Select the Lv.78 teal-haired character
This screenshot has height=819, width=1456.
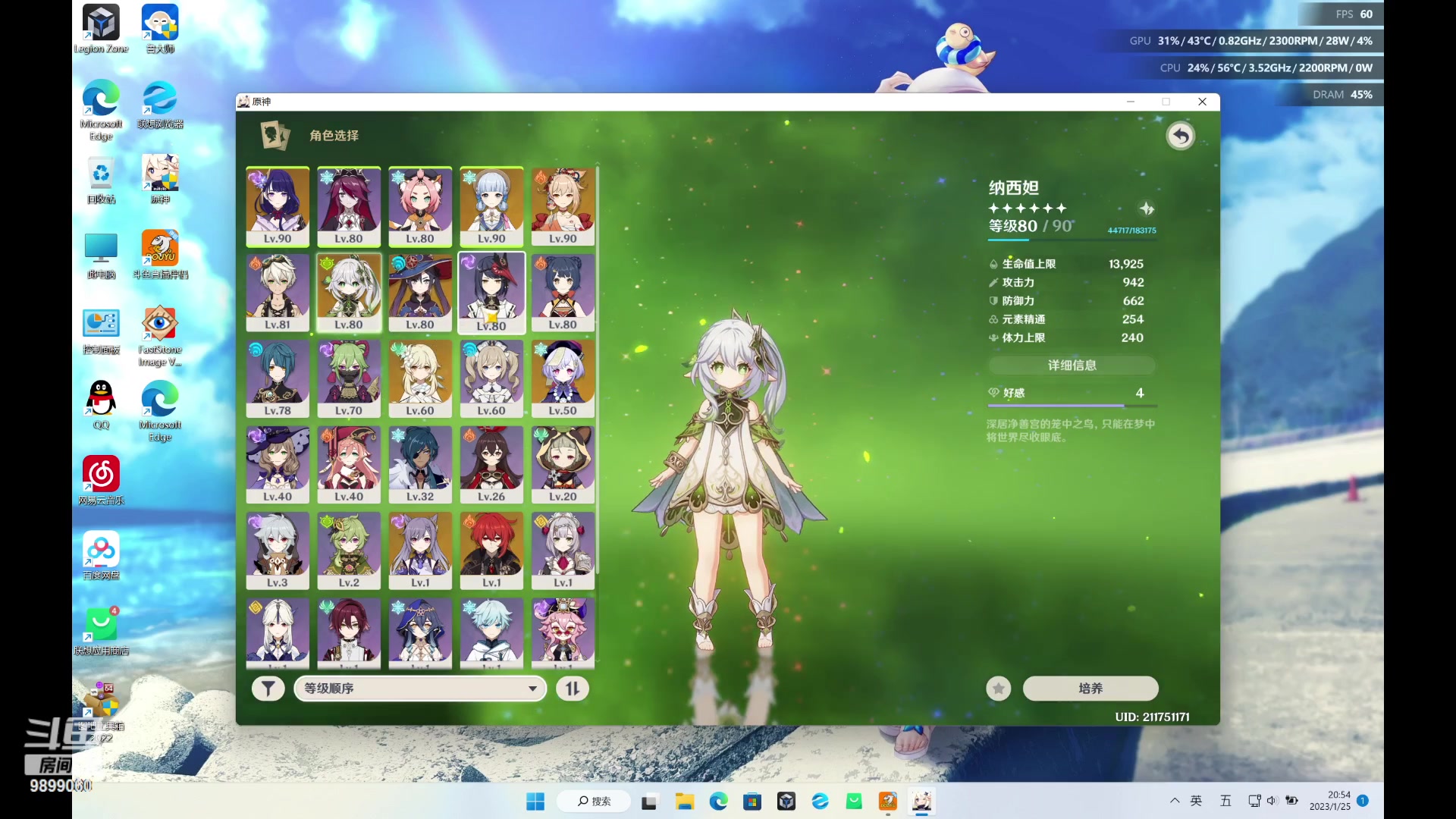point(278,379)
